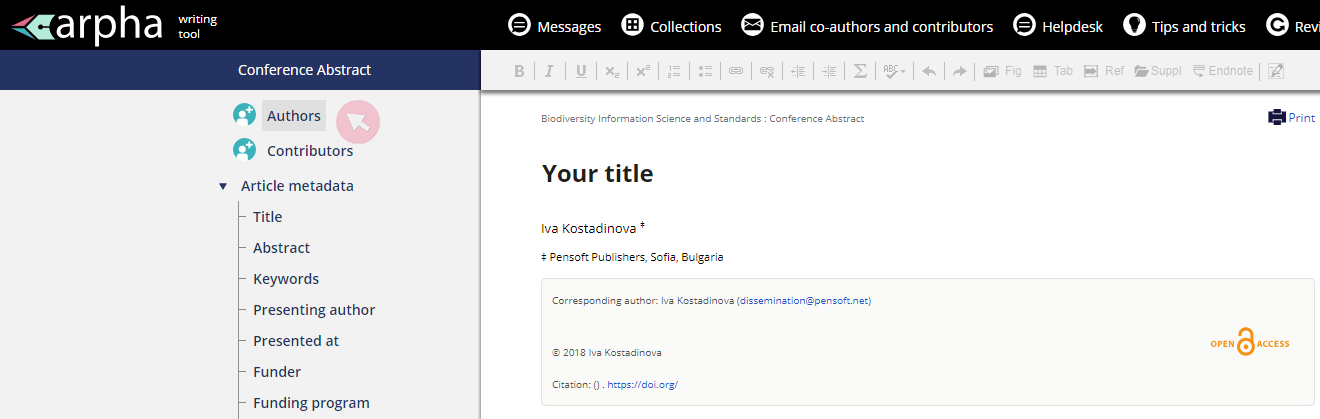Insert a hyperlink with link icon
The width and height of the screenshot is (1320, 419).
(736, 71)
